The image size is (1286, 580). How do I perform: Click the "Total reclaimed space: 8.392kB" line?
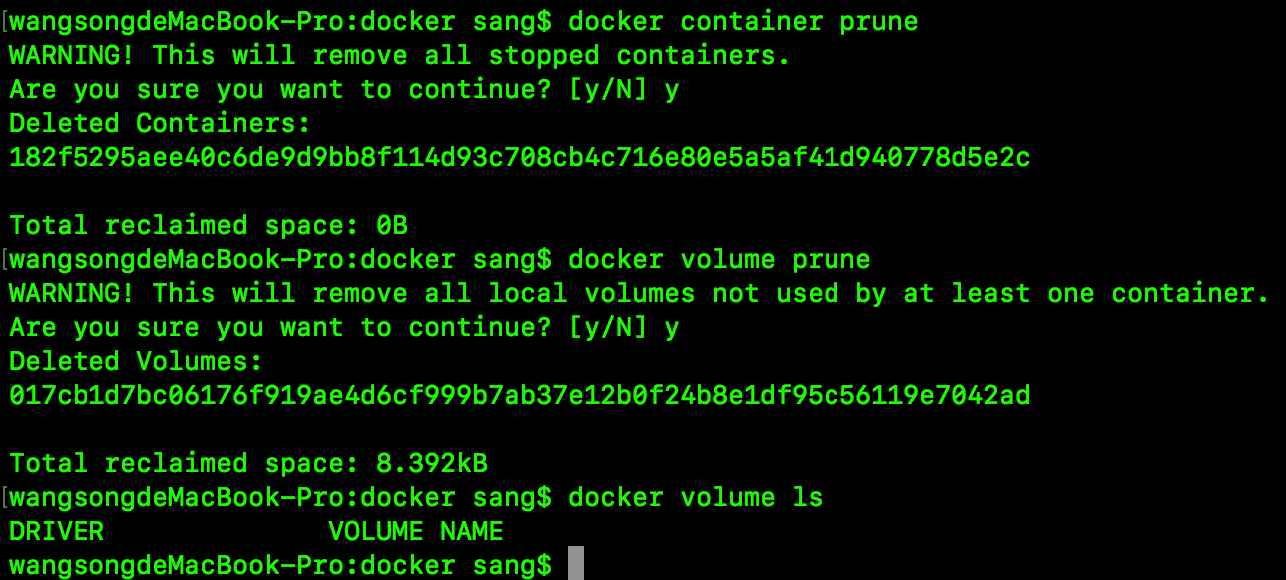pos(248,464)
